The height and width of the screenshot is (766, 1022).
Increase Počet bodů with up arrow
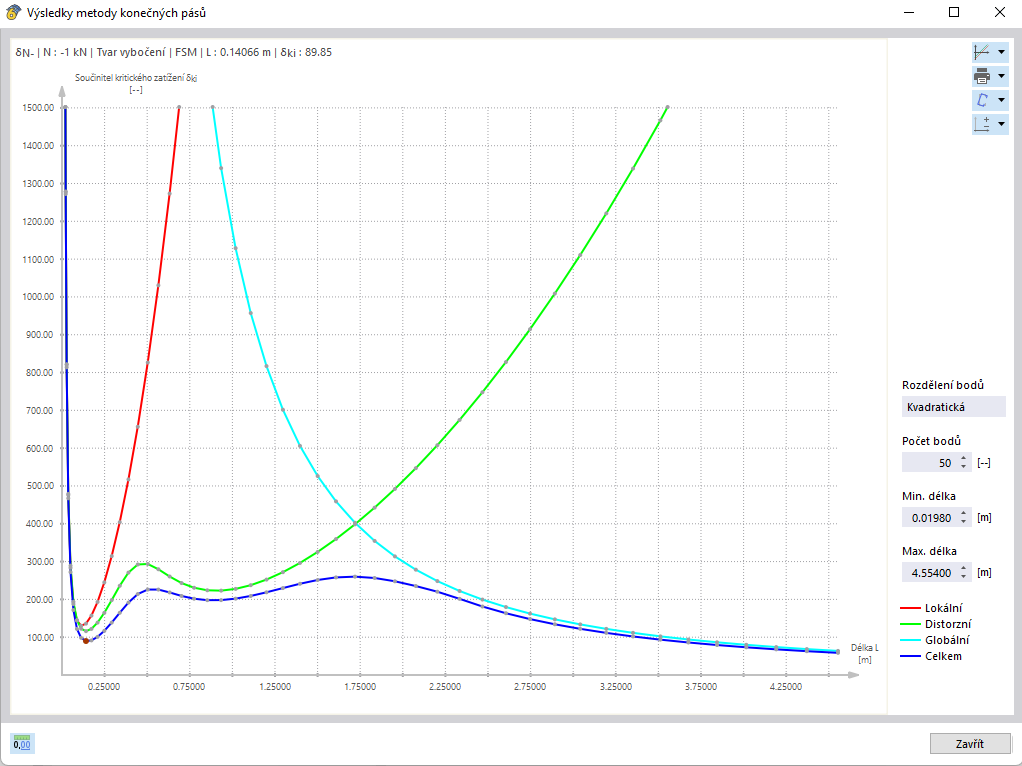pos(963,458)
